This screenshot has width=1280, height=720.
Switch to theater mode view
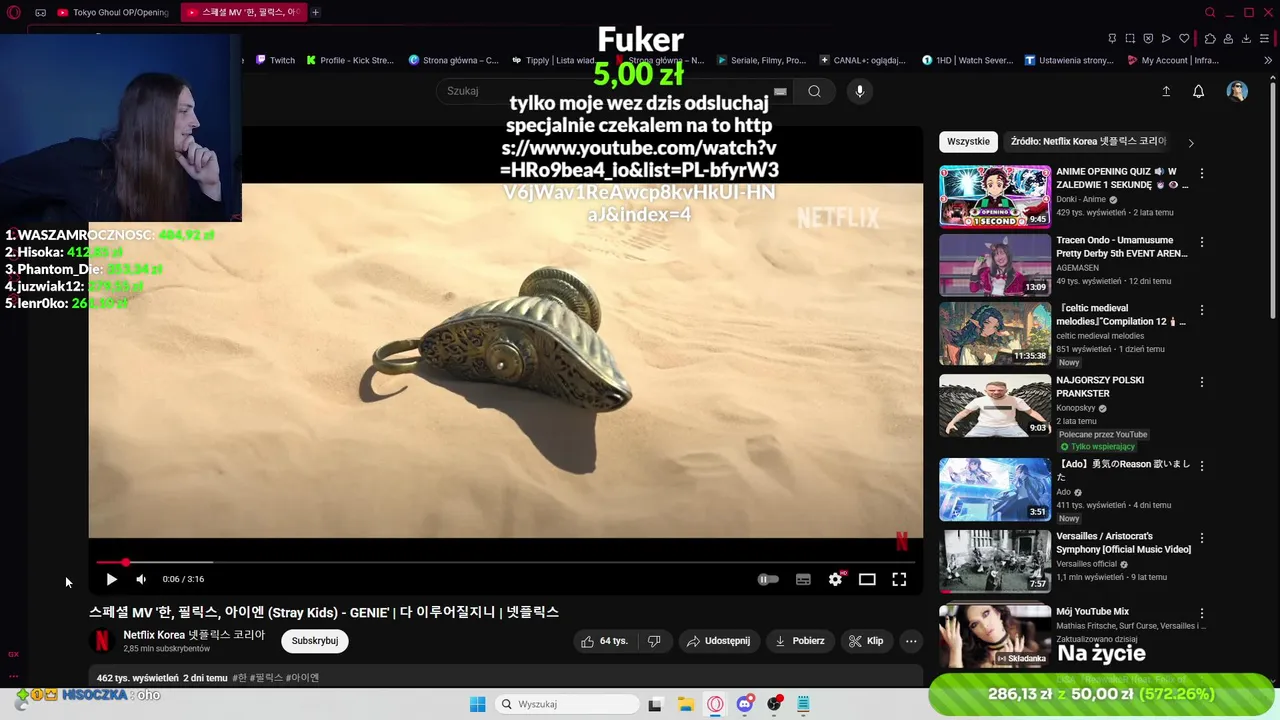(867, 579)
